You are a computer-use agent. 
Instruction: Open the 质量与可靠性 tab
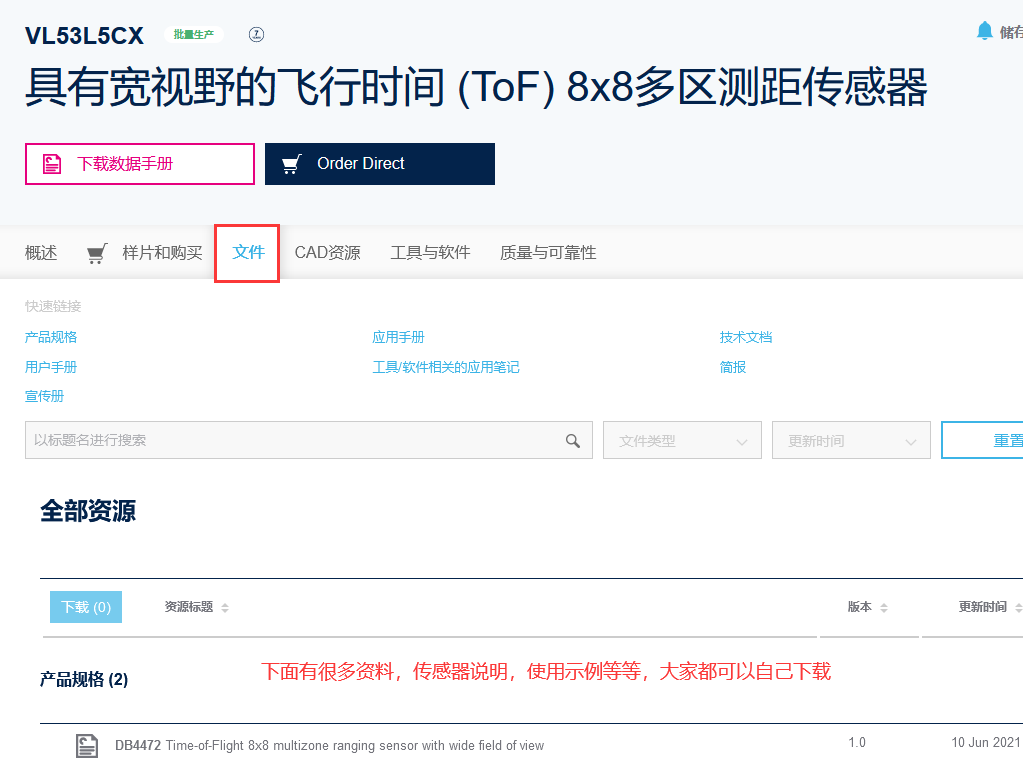pos(547,252)
